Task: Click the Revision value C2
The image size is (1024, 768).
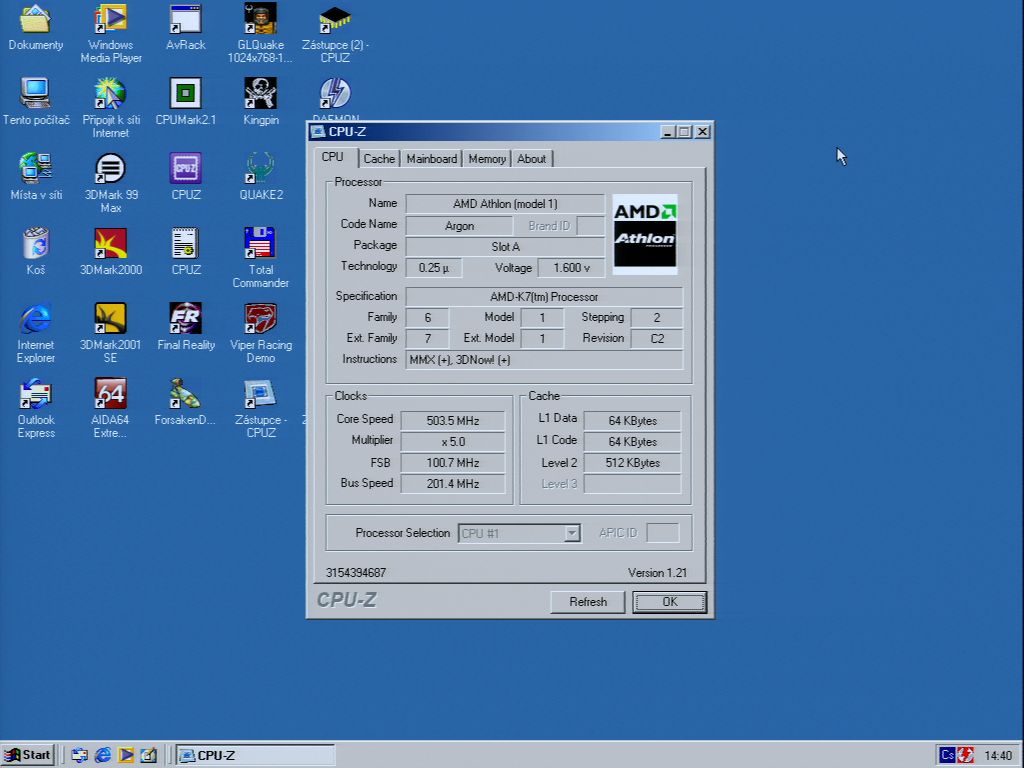Action: 656,338
